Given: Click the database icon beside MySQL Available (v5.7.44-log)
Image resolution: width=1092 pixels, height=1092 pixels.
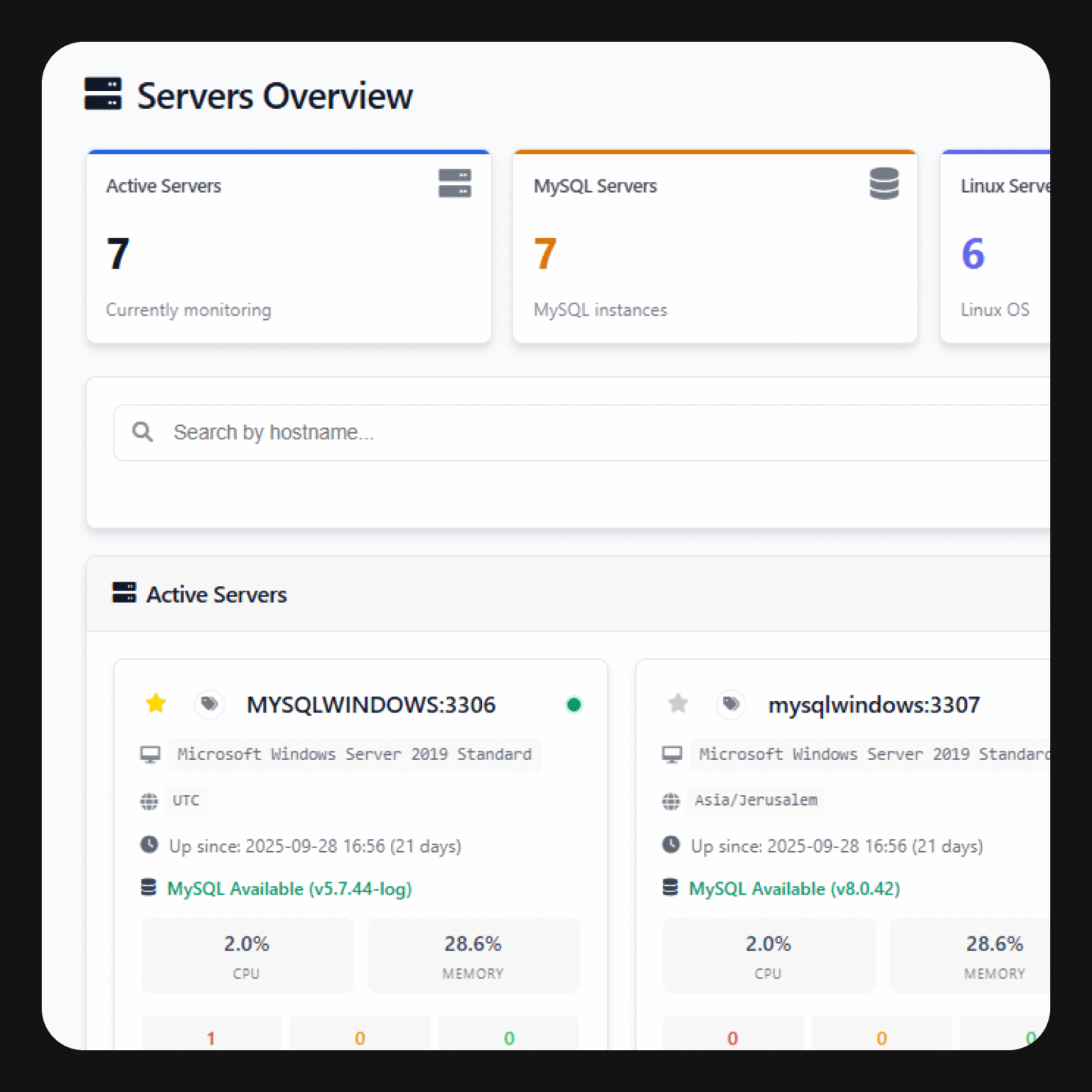Looking at the screenshot, I should click(x=149, y=887).
